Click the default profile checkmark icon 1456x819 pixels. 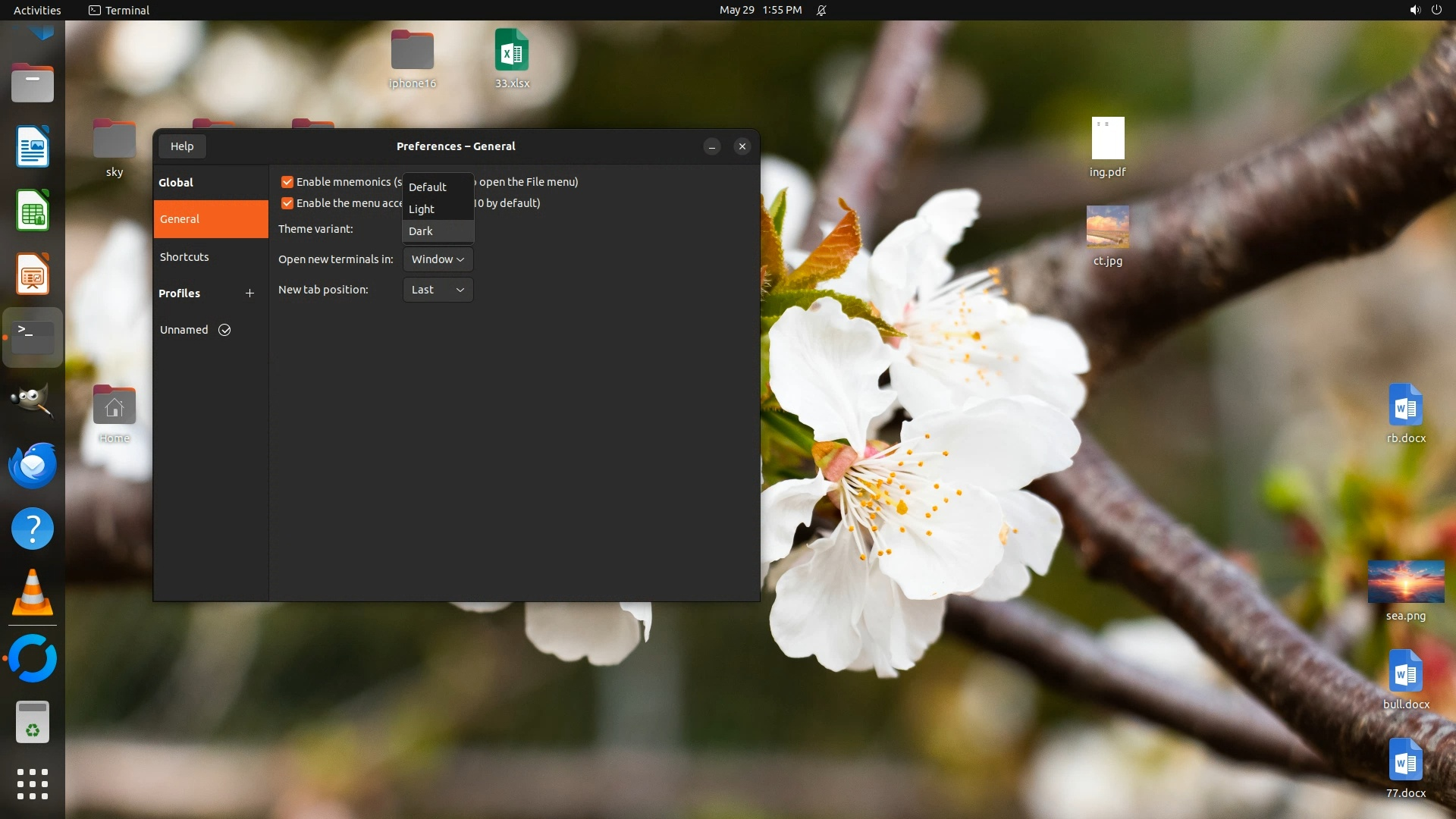click(x=224, y=330)
